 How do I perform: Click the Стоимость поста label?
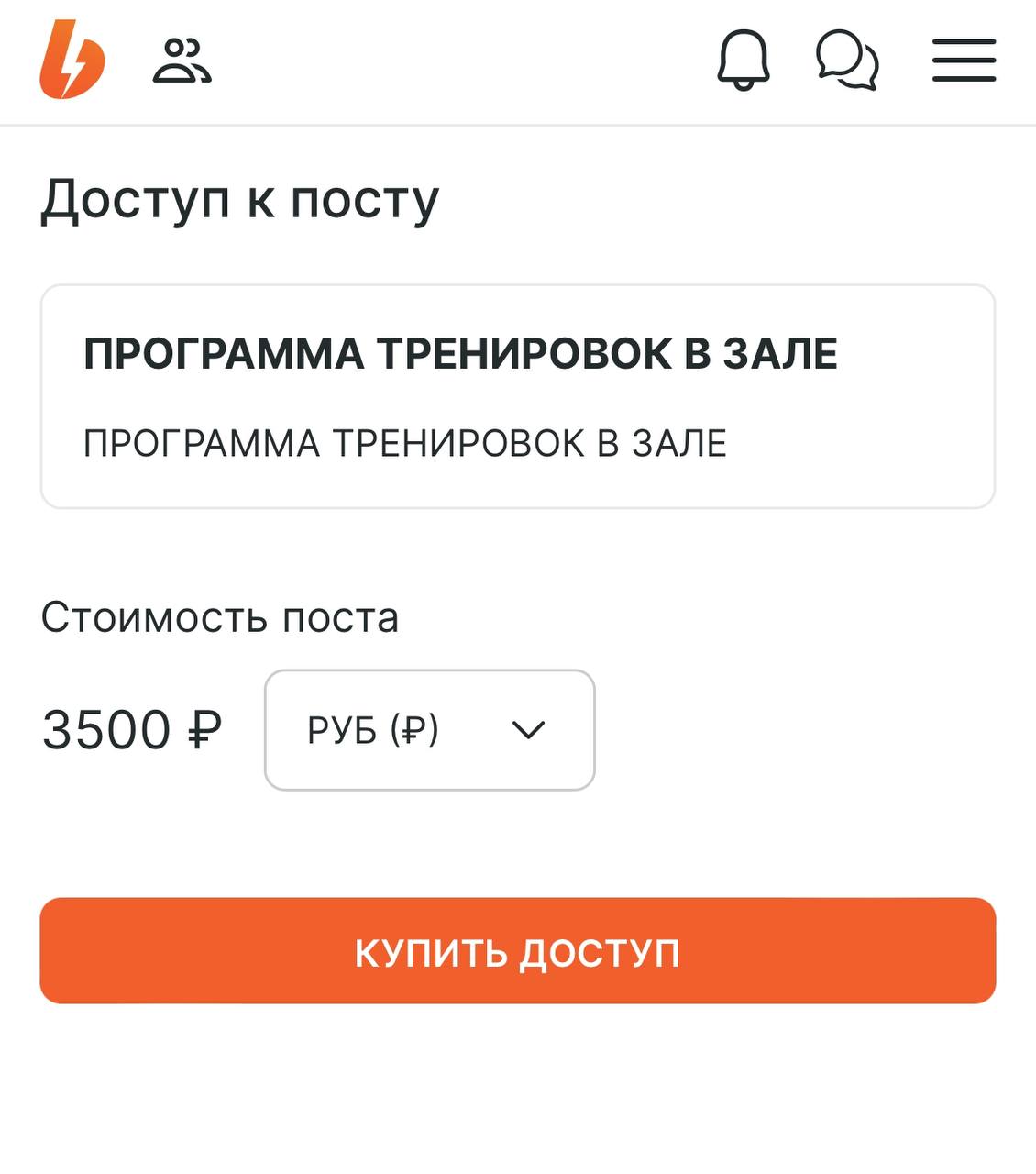[x=220, y=618]
